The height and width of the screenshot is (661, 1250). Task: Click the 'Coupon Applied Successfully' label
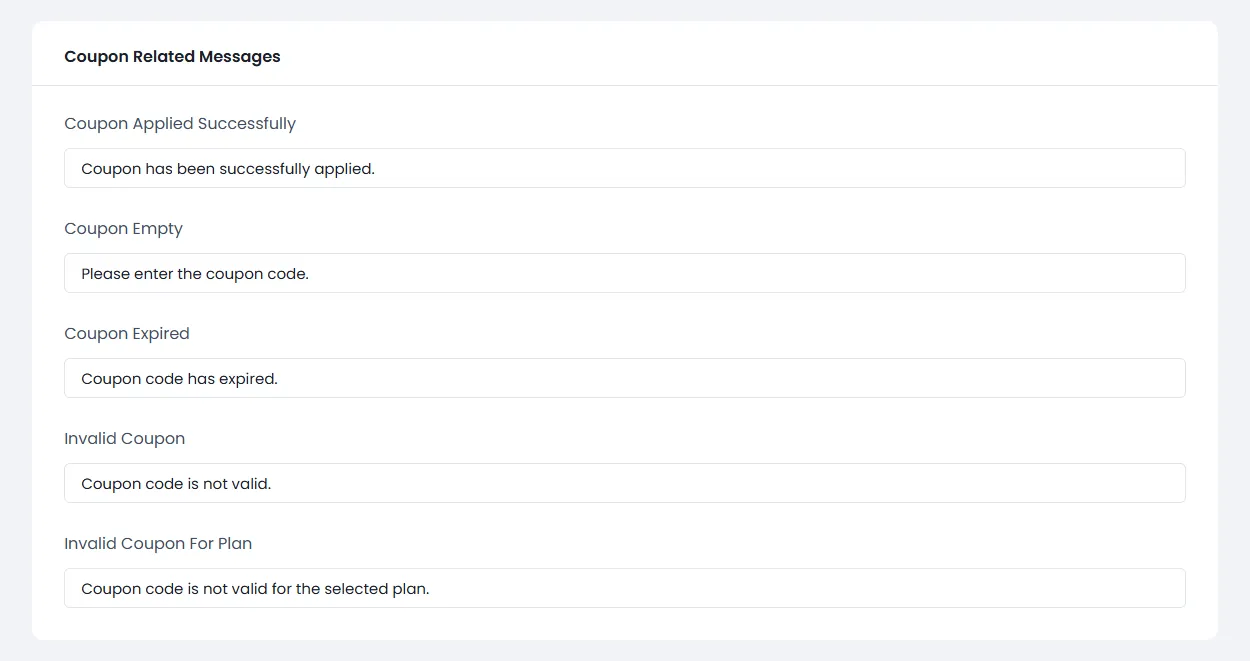[x=180, y=124]
